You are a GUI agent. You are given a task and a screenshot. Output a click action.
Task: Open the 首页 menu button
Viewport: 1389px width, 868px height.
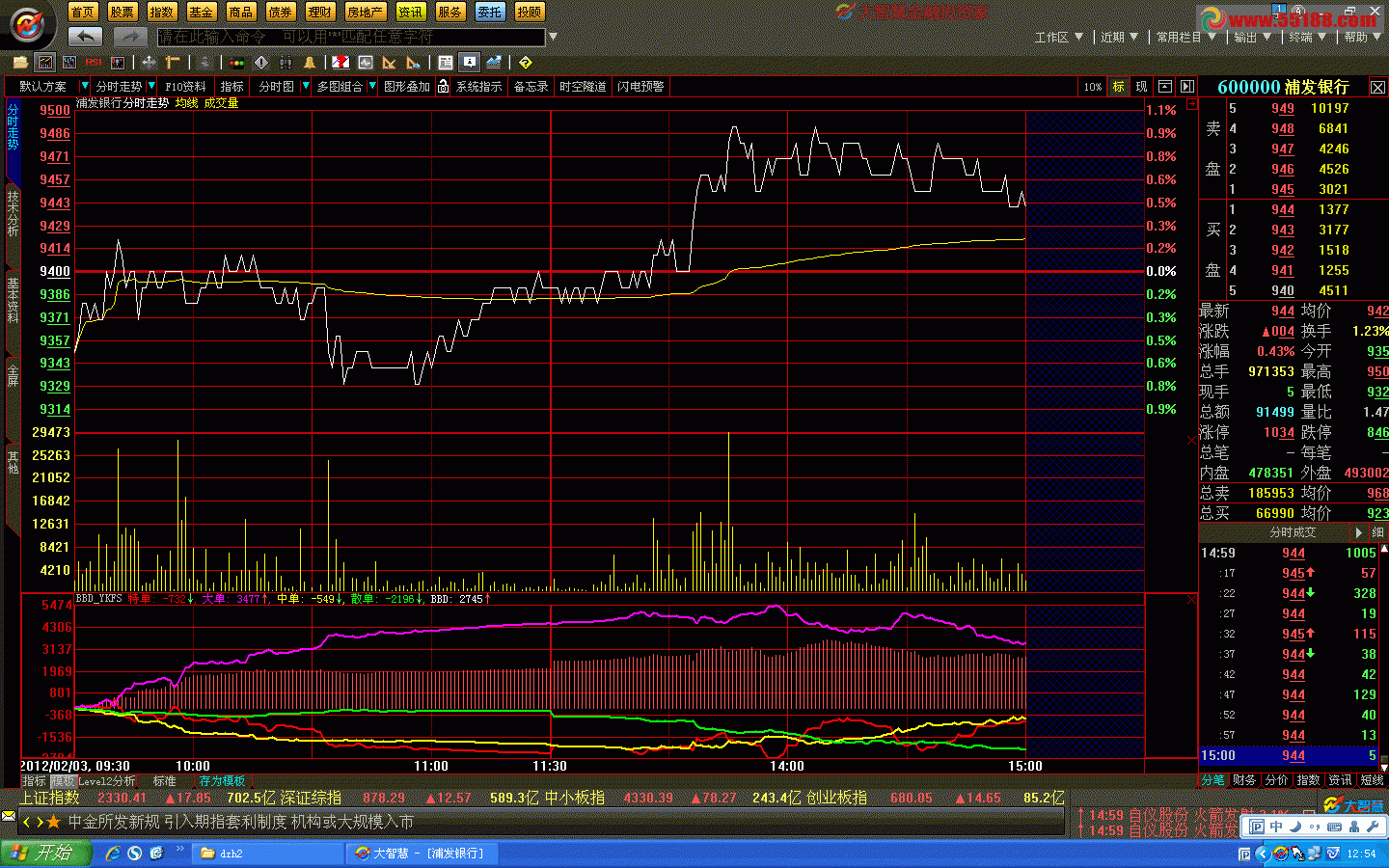point(83,12)
